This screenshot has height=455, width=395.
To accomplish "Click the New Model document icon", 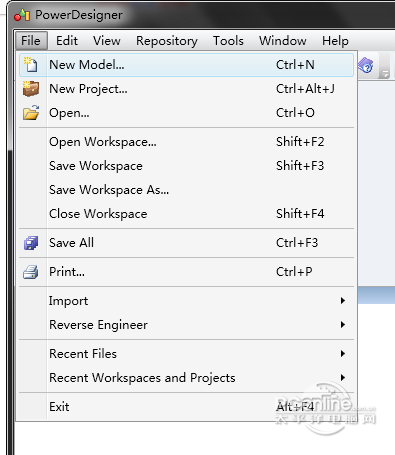I will pyautogui.click(x=31, y=65).
